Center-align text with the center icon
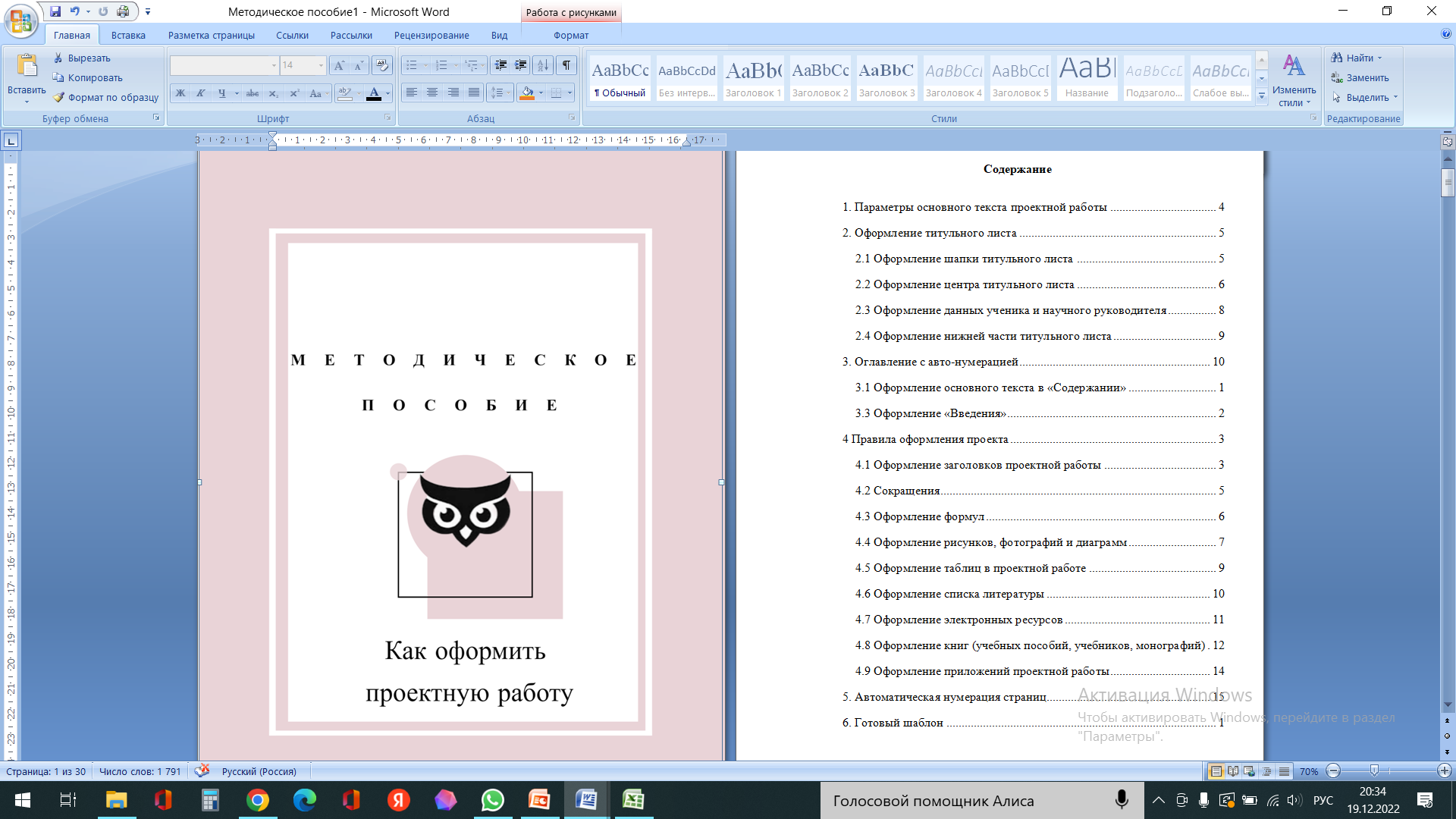This screenshot has width=1456, height=819. point(432,93)
